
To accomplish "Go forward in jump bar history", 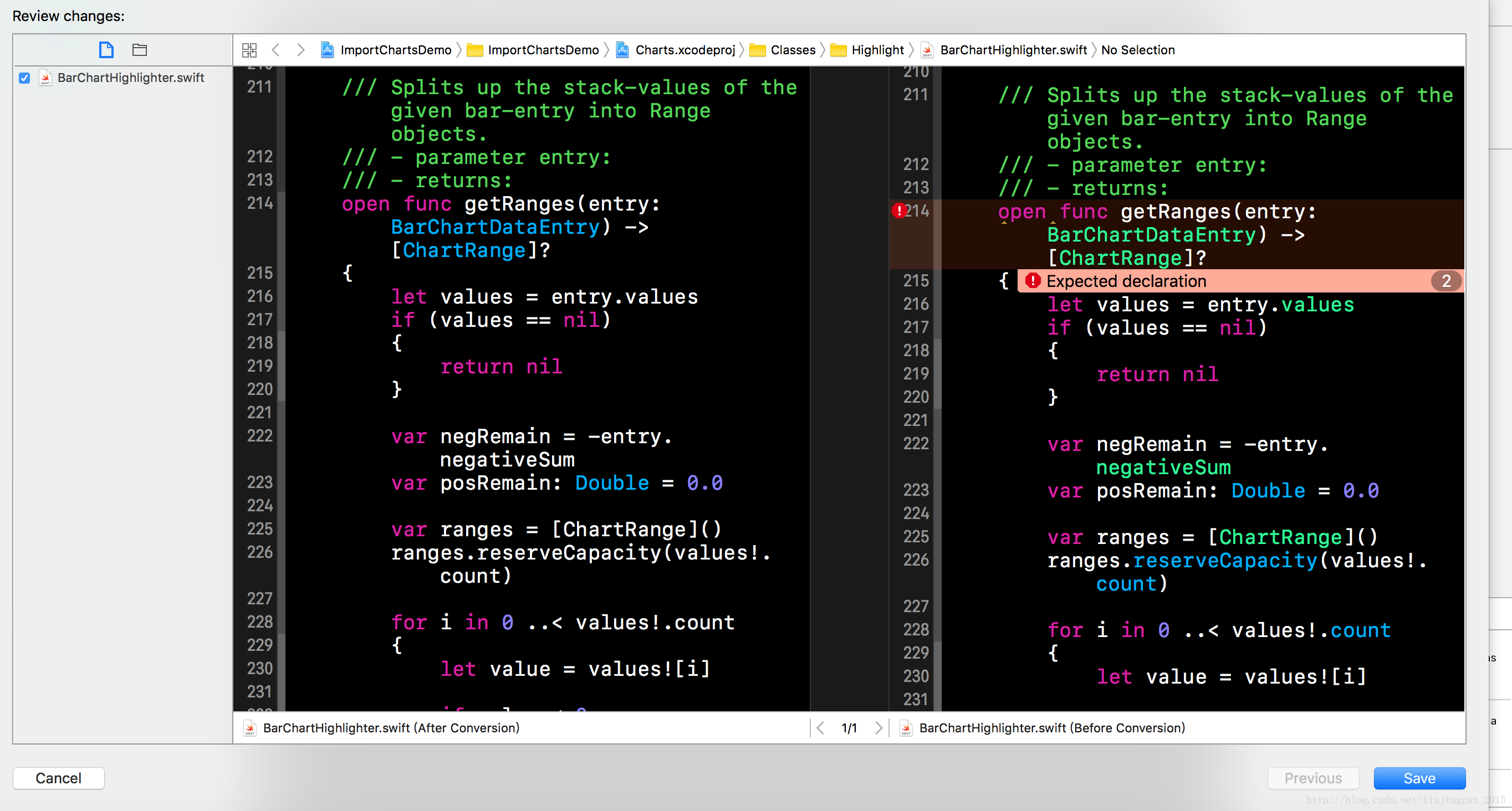I will tap(300, 50).
